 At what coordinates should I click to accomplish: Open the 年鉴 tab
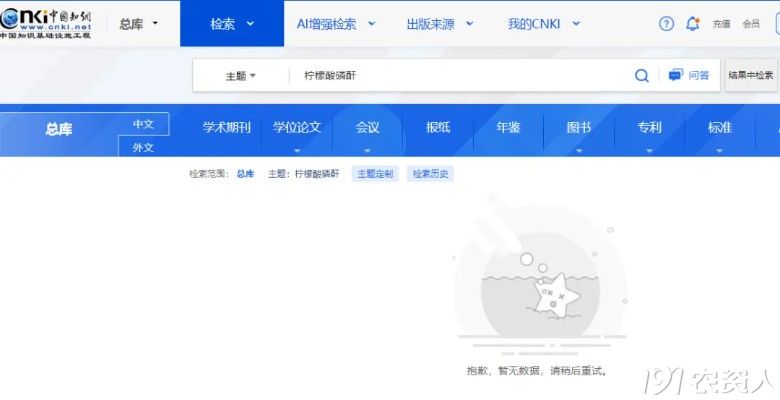click(508, 127)
